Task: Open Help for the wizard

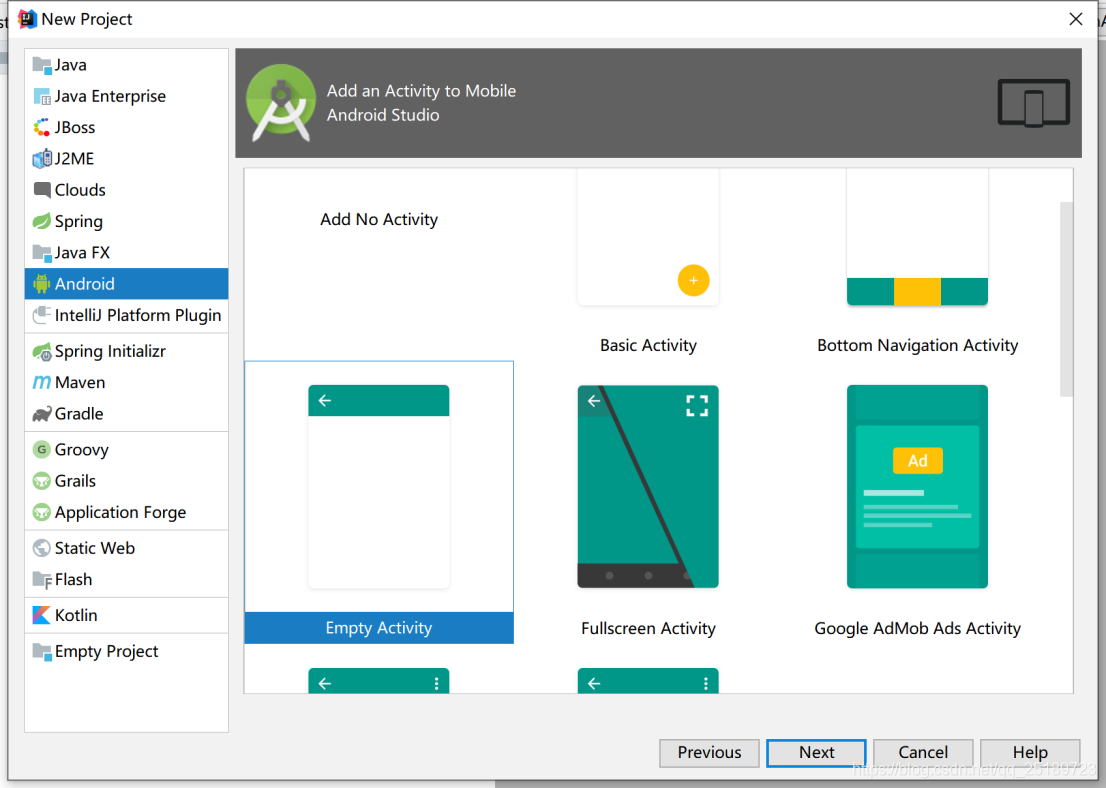Action: (1030, 753)
